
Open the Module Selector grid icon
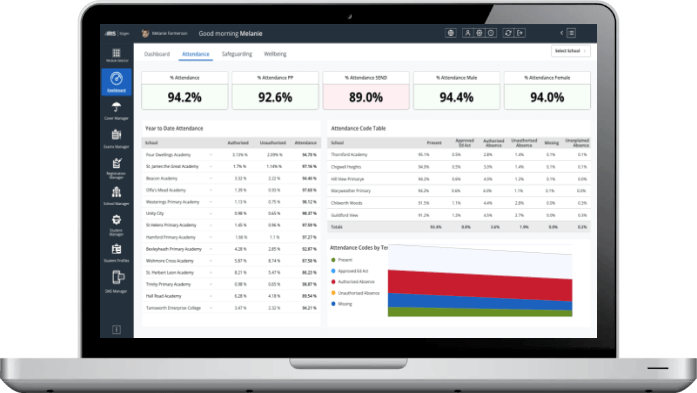[116, 53]
